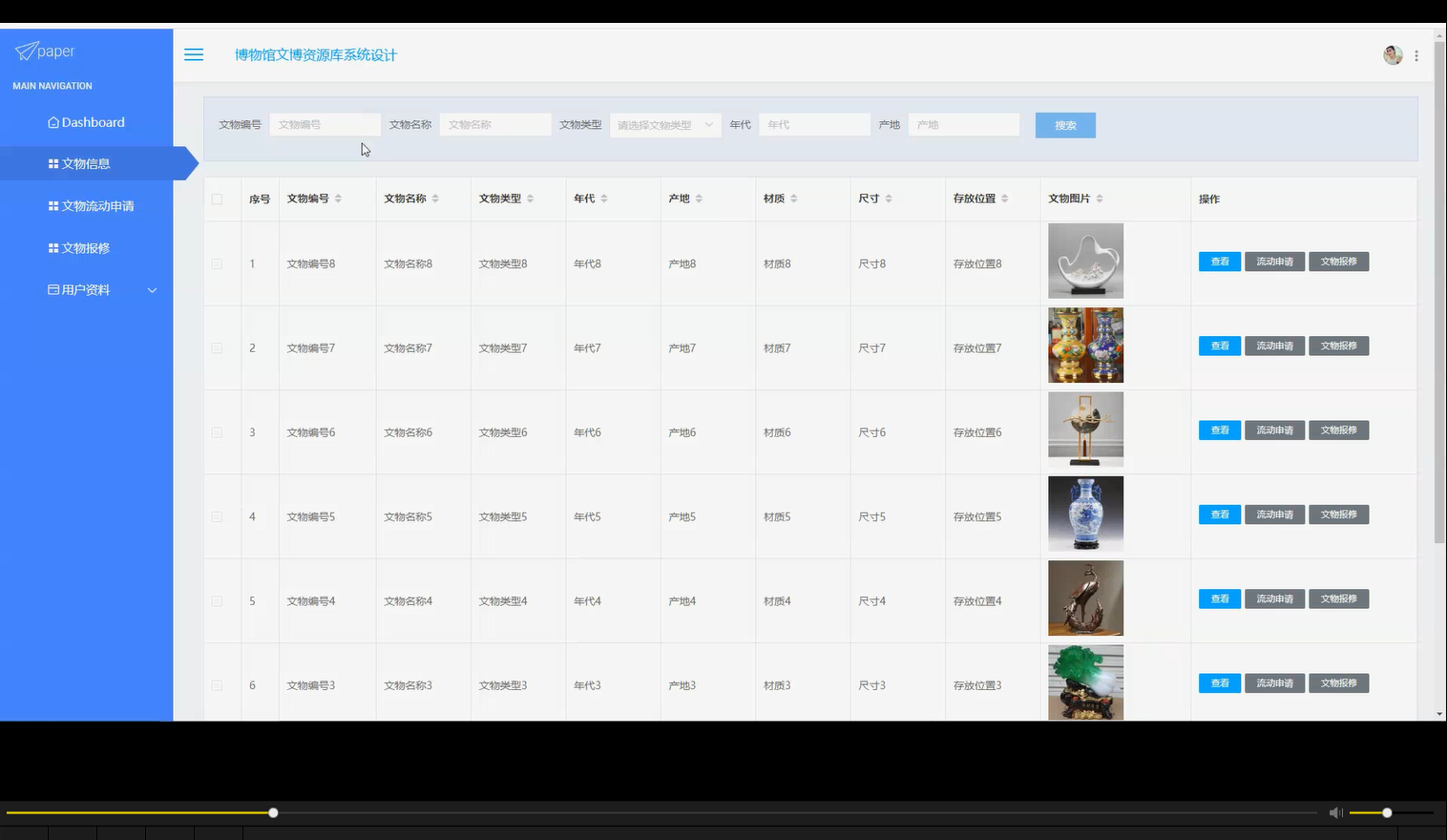Image resolution: width=1447 pixels, height=840 pixels.
Task: Focus the 文物名称 search input
Action: (495, 125)
